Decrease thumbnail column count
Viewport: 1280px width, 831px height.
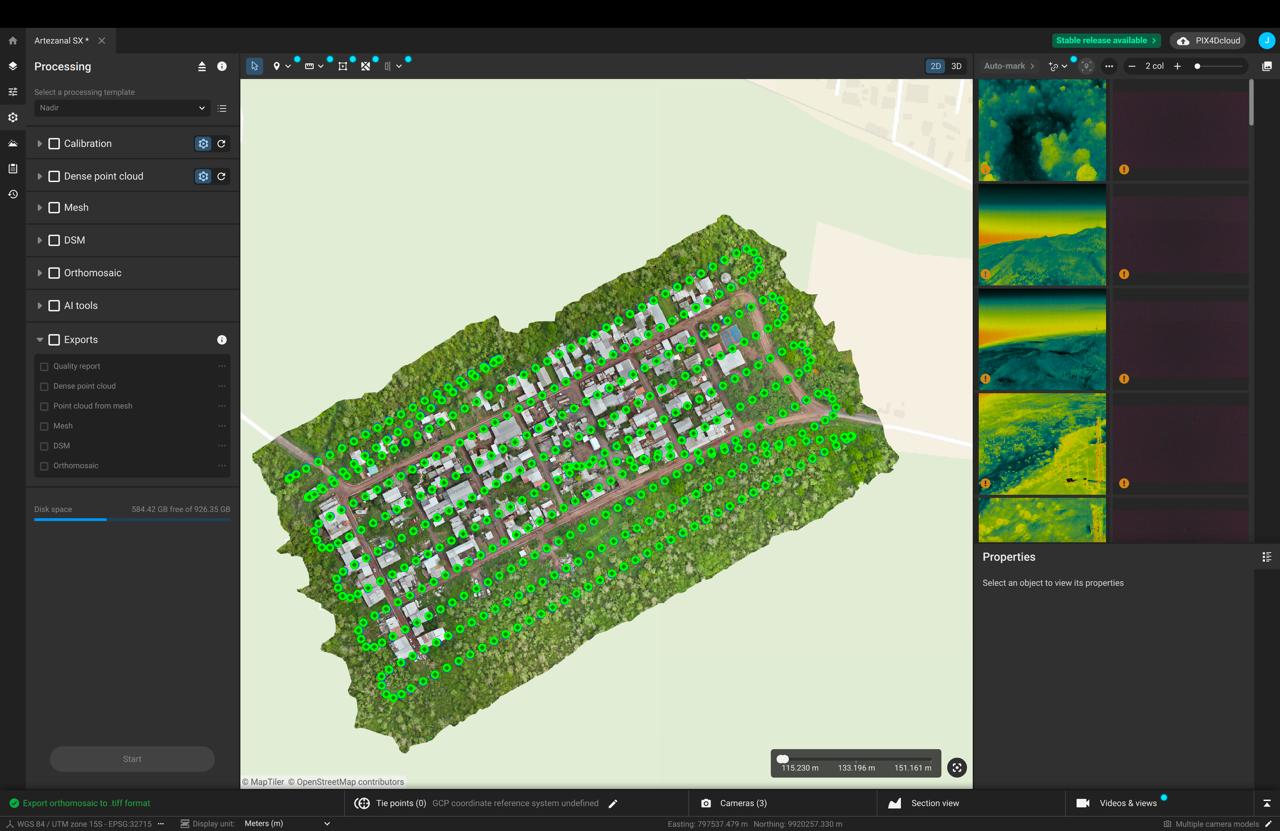point(1132,66)
